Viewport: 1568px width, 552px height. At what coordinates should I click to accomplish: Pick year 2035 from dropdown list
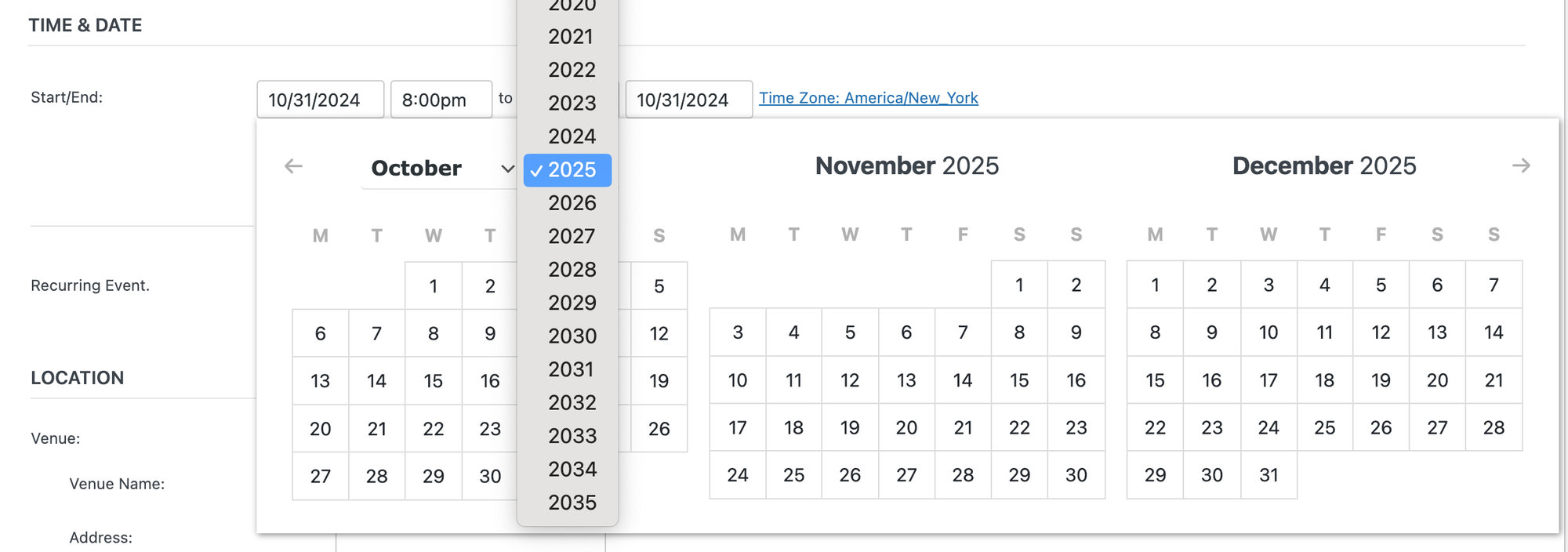point(572,502)
